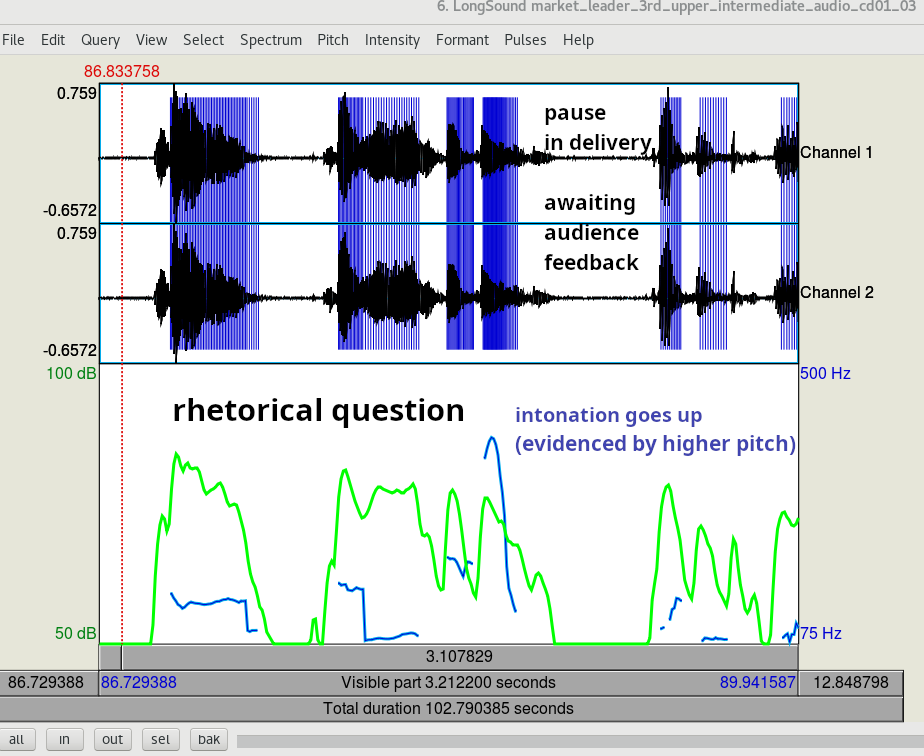
Task: Open the Edit menu
Action: tap(53, 40)
